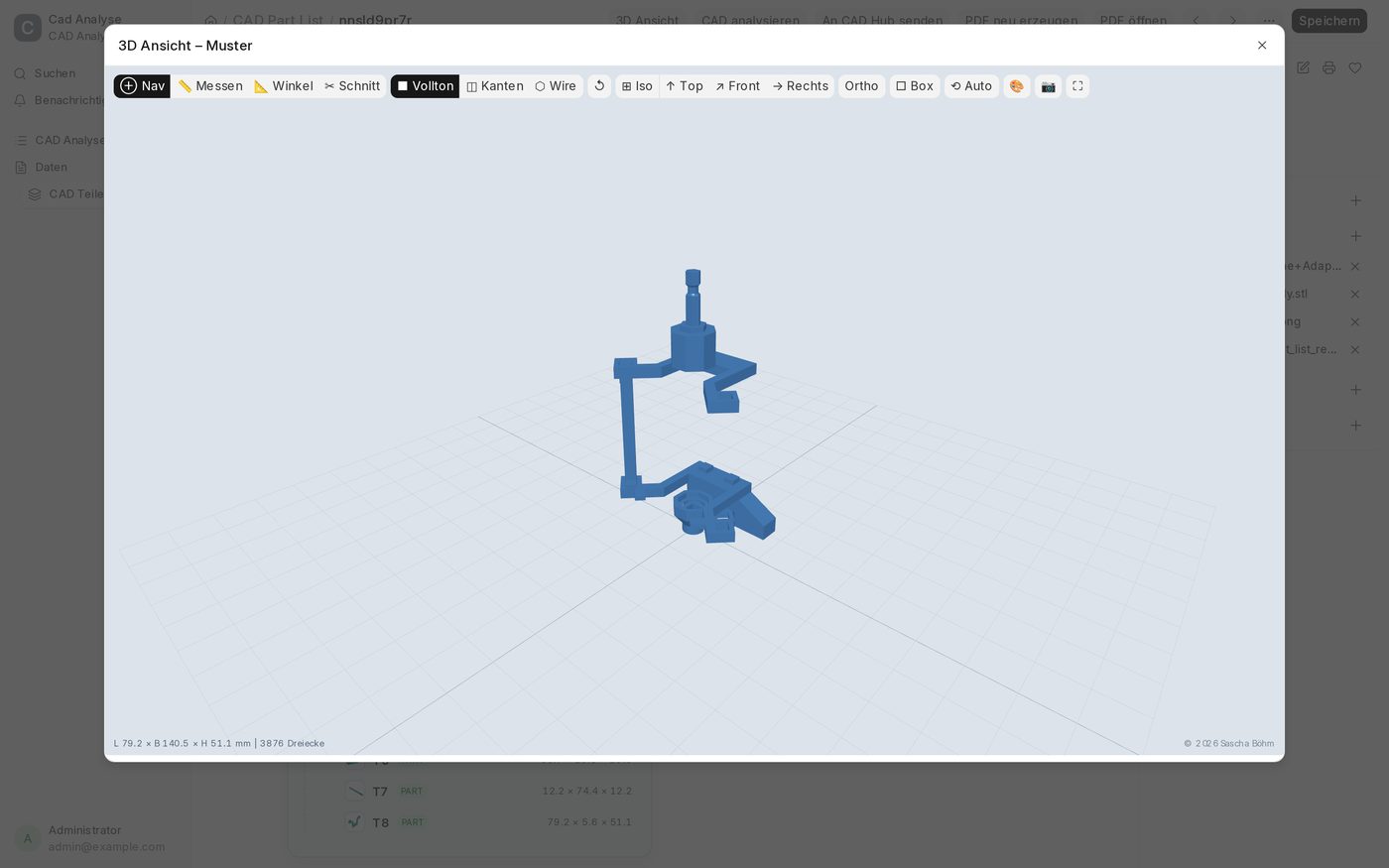This screenshot has height=868, width=1389.
Task: Toggle Ortho projection
Action: (x=861, y=86)
